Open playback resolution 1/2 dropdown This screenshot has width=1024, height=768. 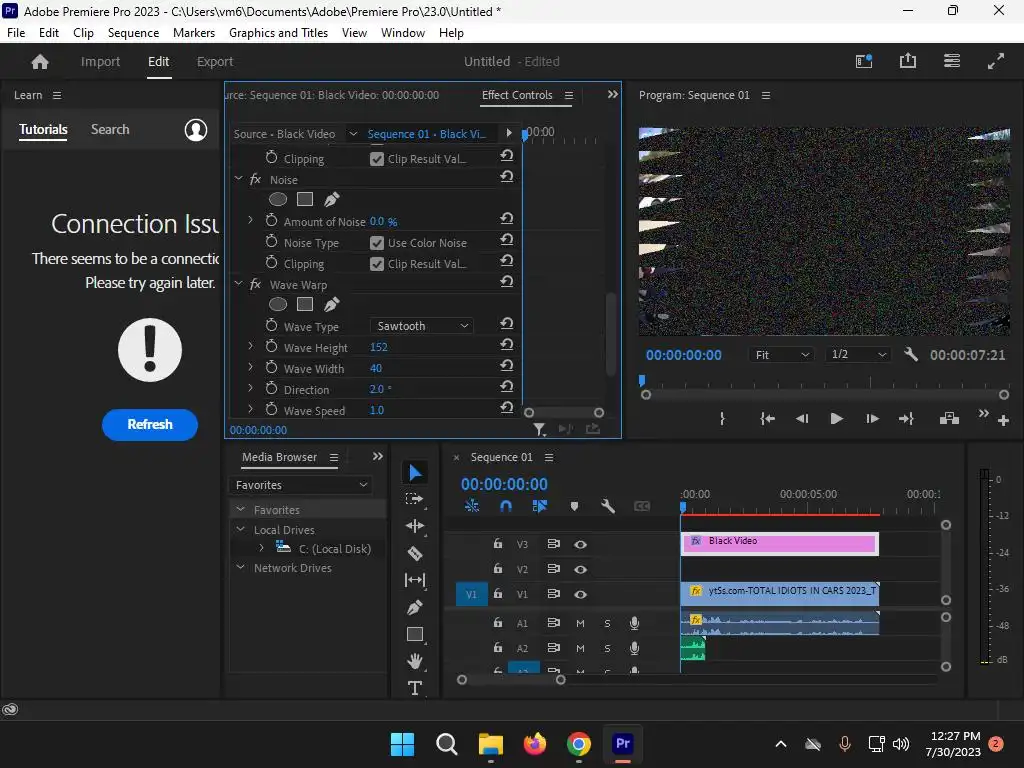(857, 355)
